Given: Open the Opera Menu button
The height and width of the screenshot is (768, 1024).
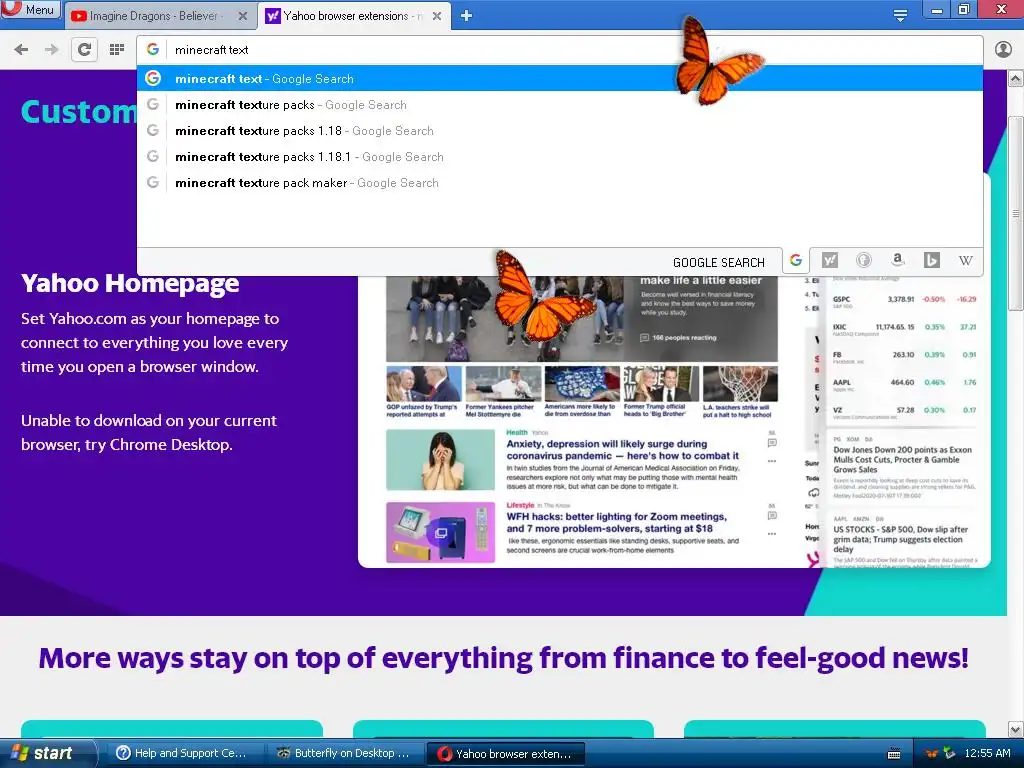Looking at the screenshot, I should coord(31,10).
